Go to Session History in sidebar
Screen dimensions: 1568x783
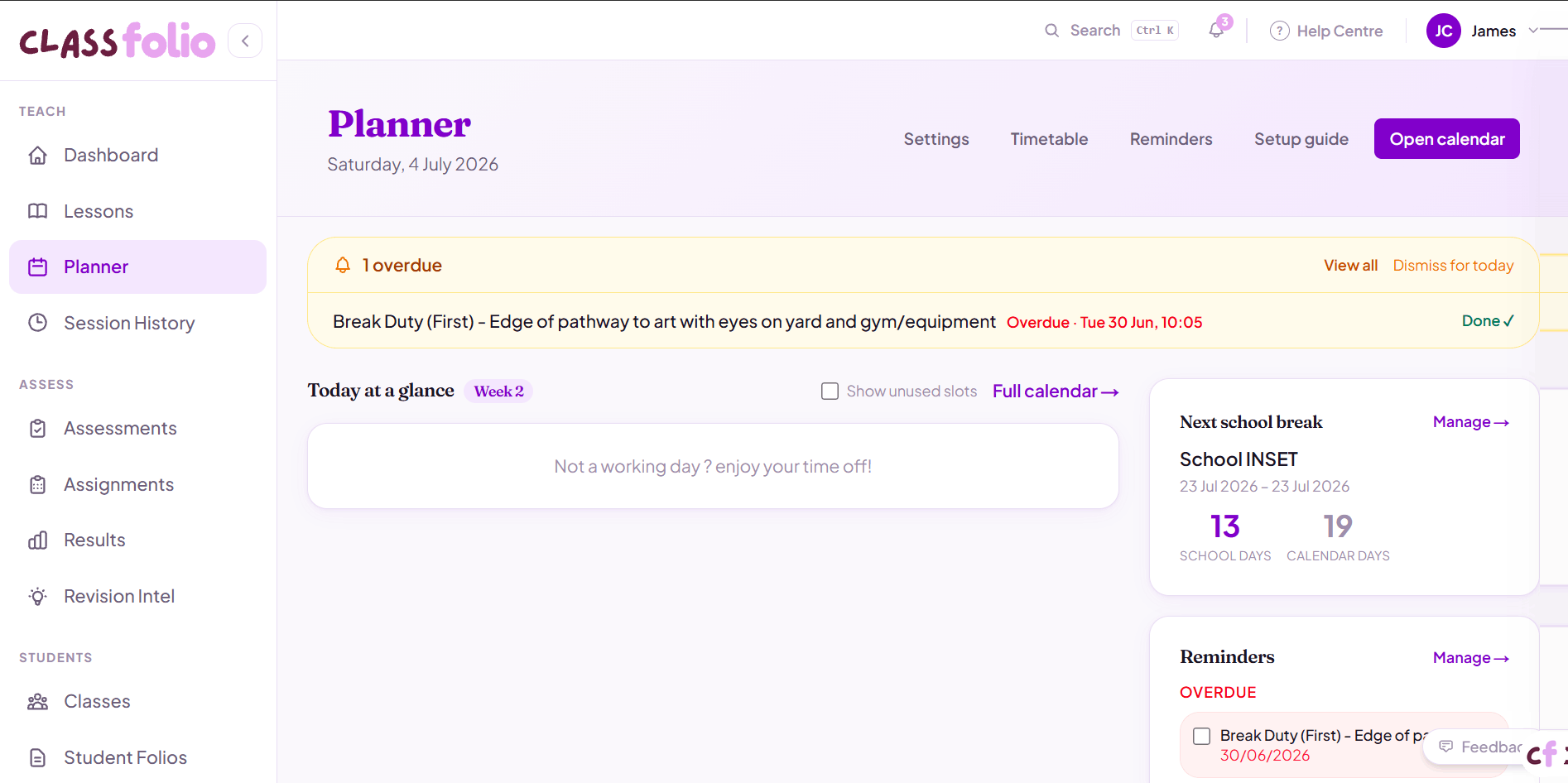click(x=137, y=323)
